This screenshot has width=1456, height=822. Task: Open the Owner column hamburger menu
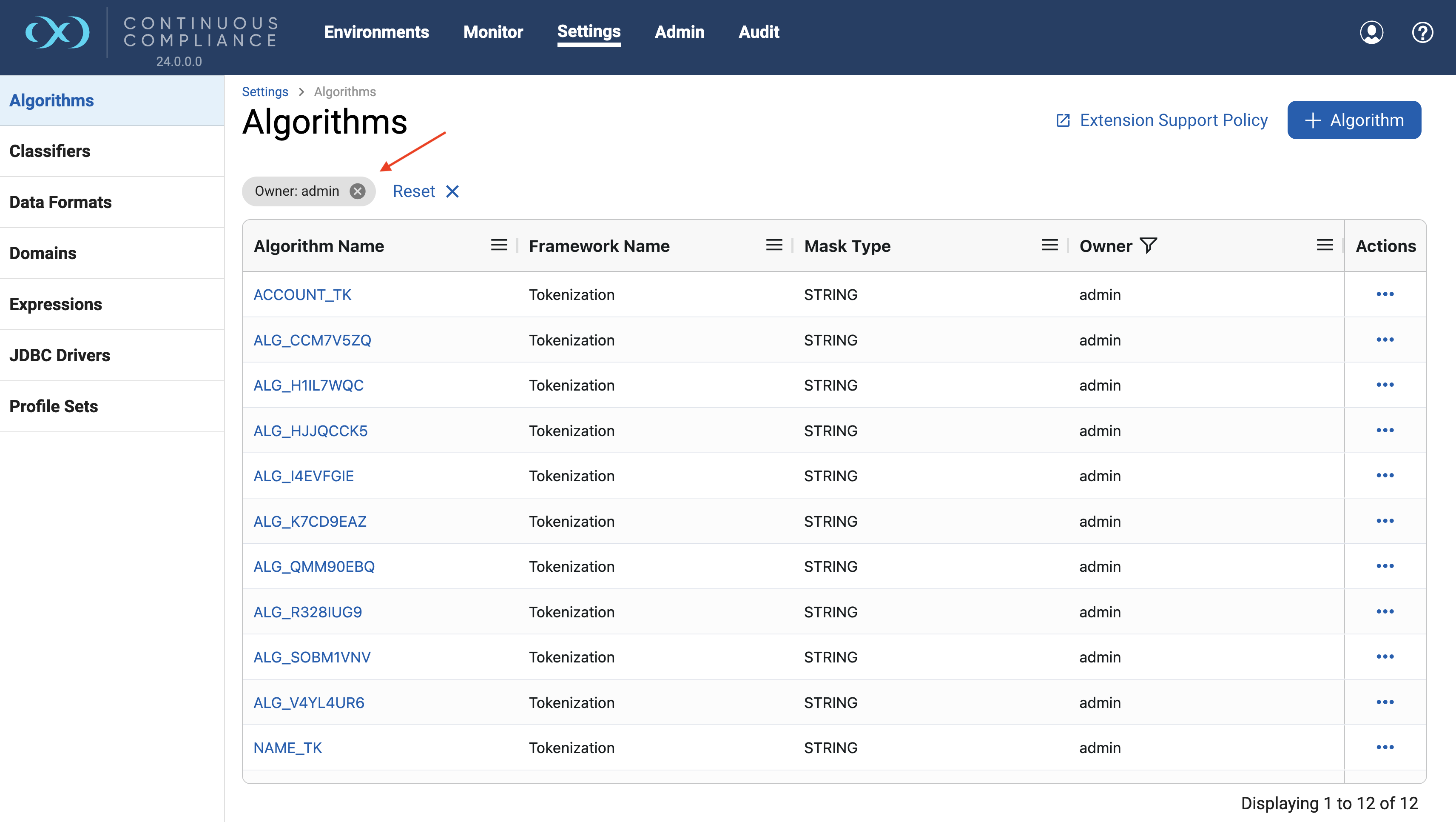pos(1324,245)
